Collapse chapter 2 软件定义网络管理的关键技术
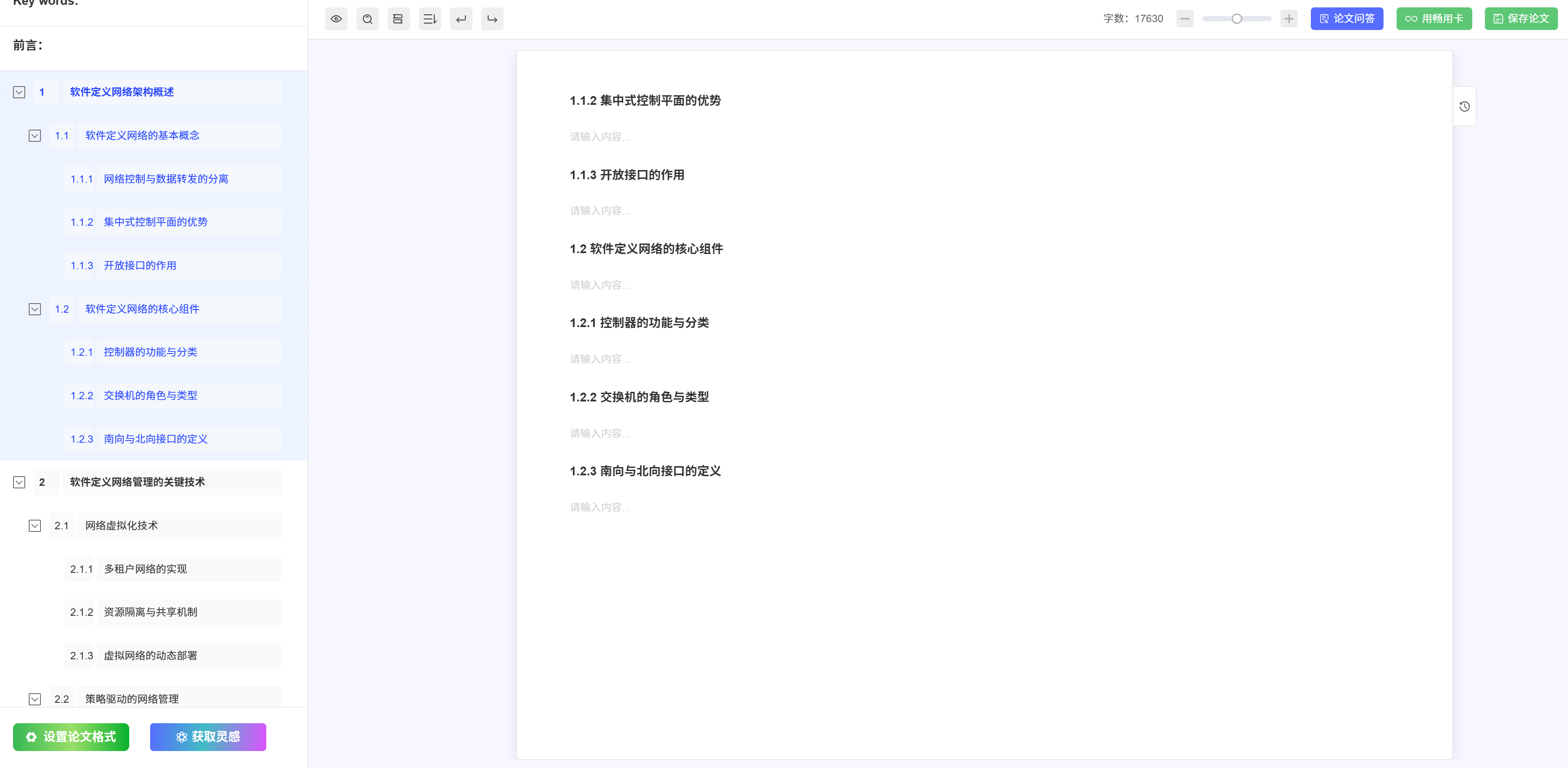Image resolution: width=1568 pixels, height=768 pixels. (x=20, y=483)
